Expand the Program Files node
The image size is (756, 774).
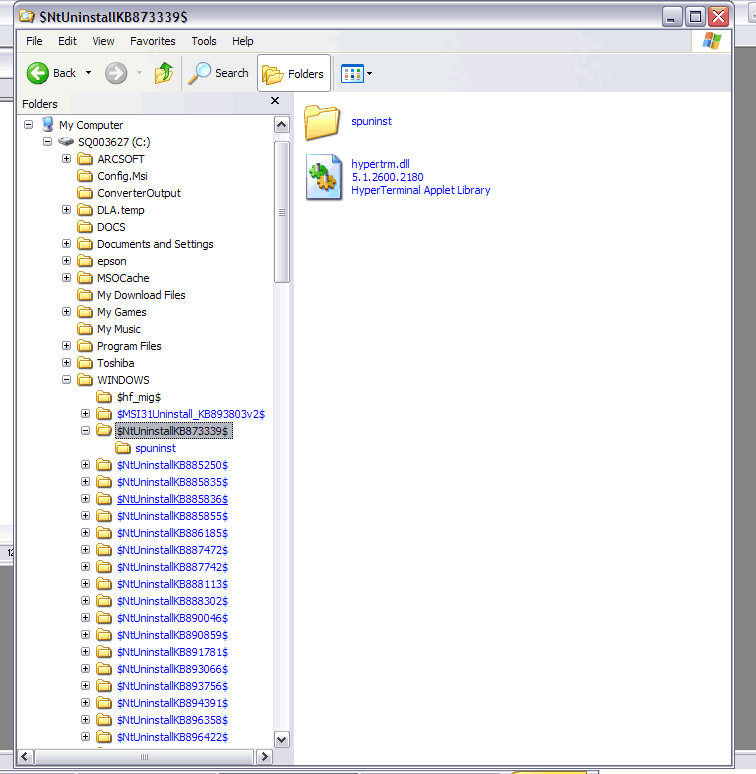tap(66, 346)
